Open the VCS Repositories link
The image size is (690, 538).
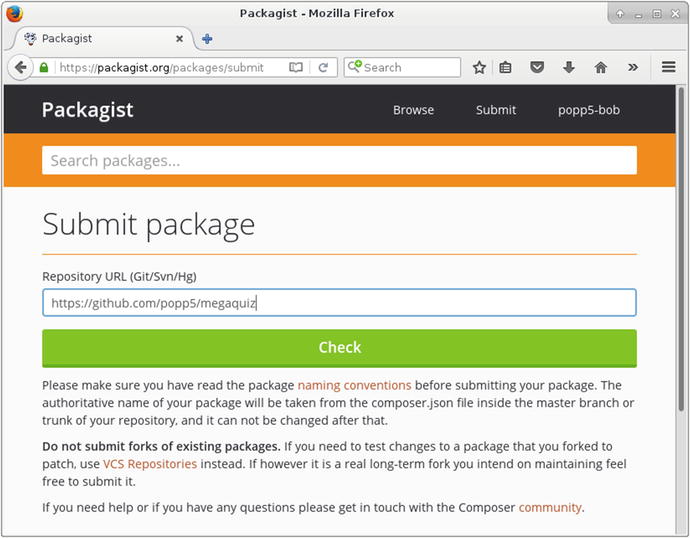pos(150,465)
